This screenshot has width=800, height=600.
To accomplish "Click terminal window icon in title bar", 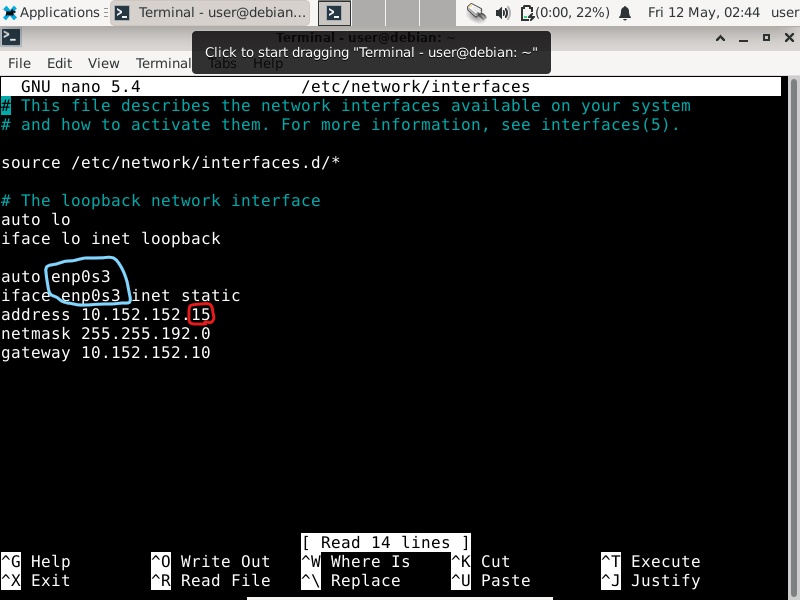I will pos(10,37).
